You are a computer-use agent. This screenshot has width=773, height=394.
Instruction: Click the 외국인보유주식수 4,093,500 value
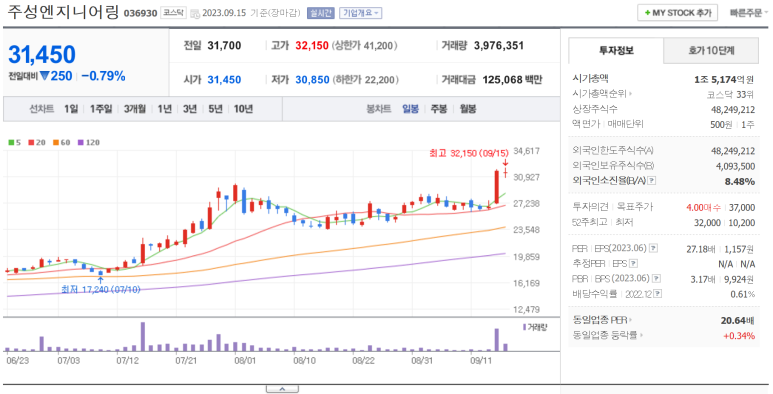tap(735, 167)
